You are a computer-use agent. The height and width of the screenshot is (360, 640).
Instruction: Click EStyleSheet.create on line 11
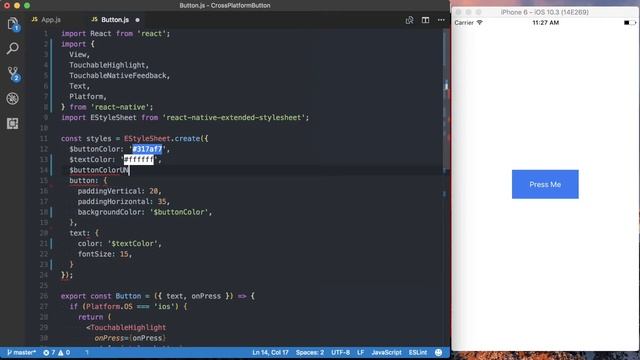point(162,139)
